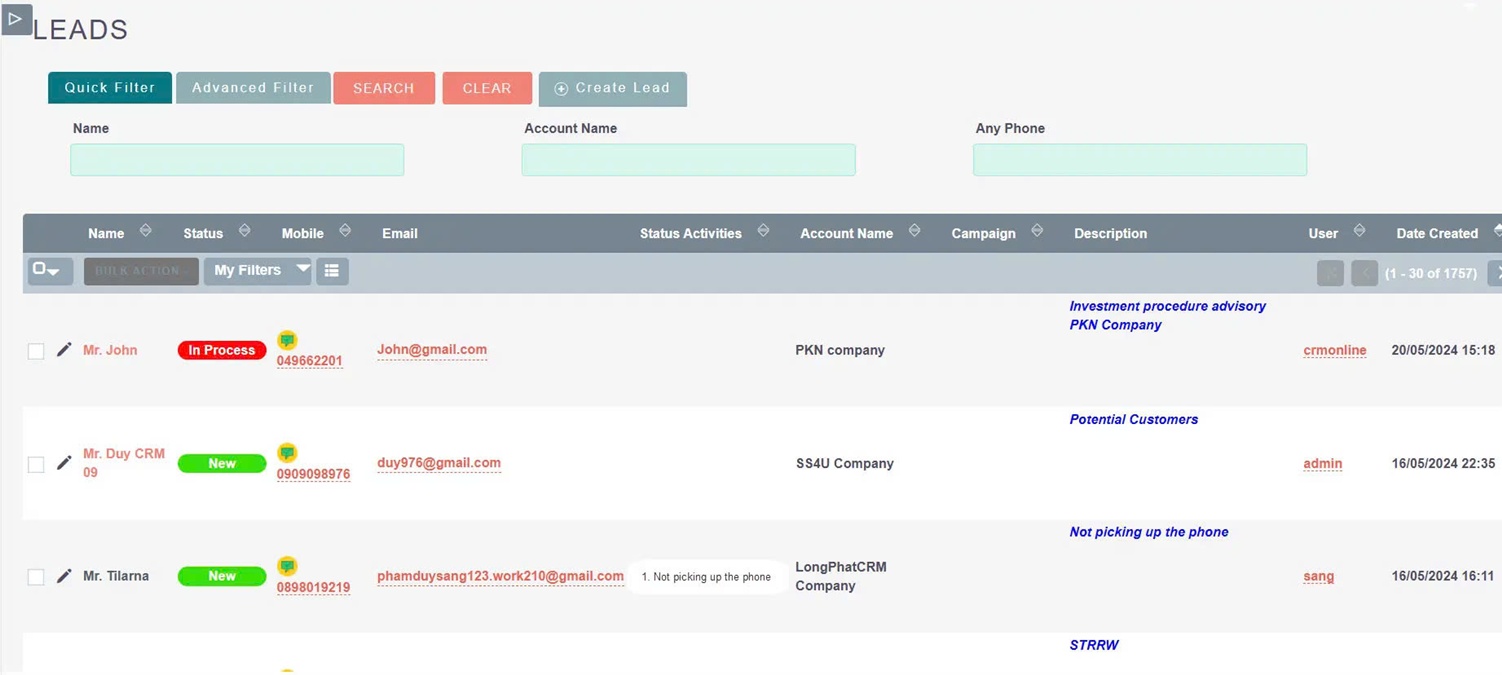
Task: Open the Bulk Action dropdown
Action: 140,270
